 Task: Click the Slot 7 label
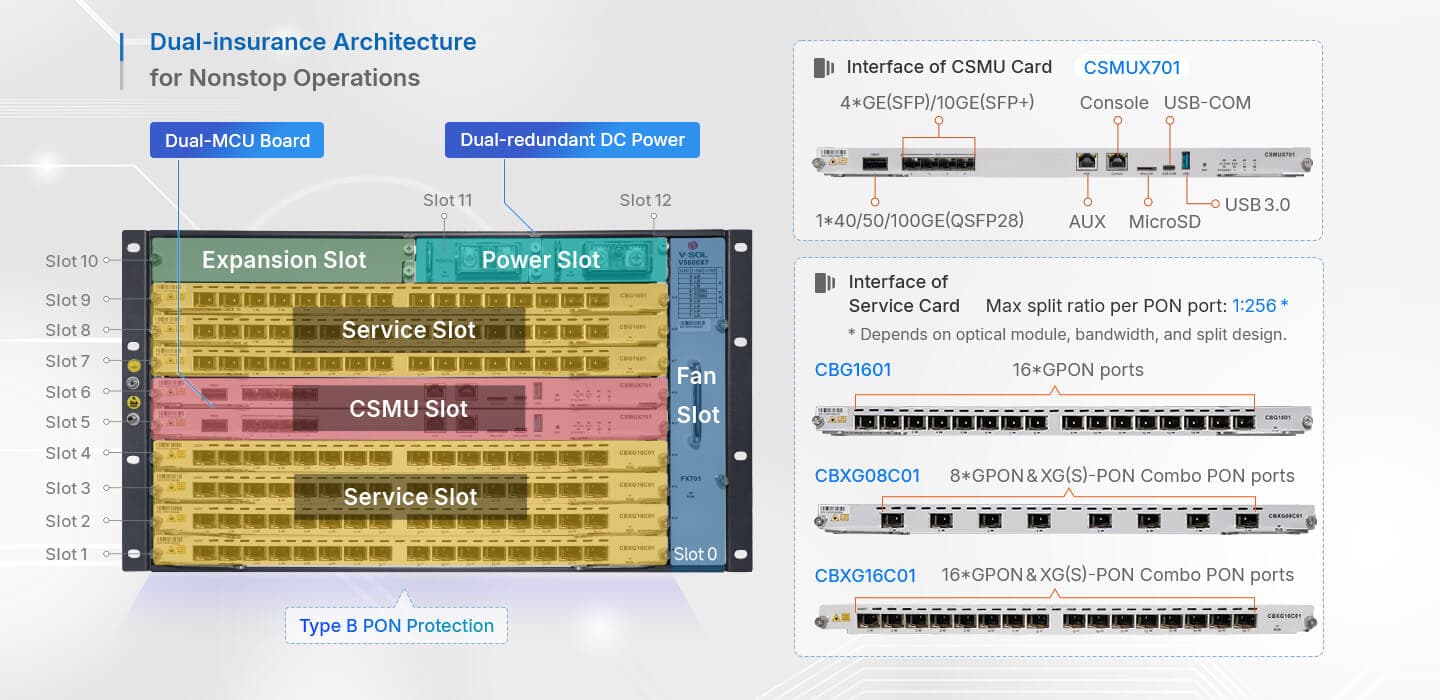click(x=67, y=361)
